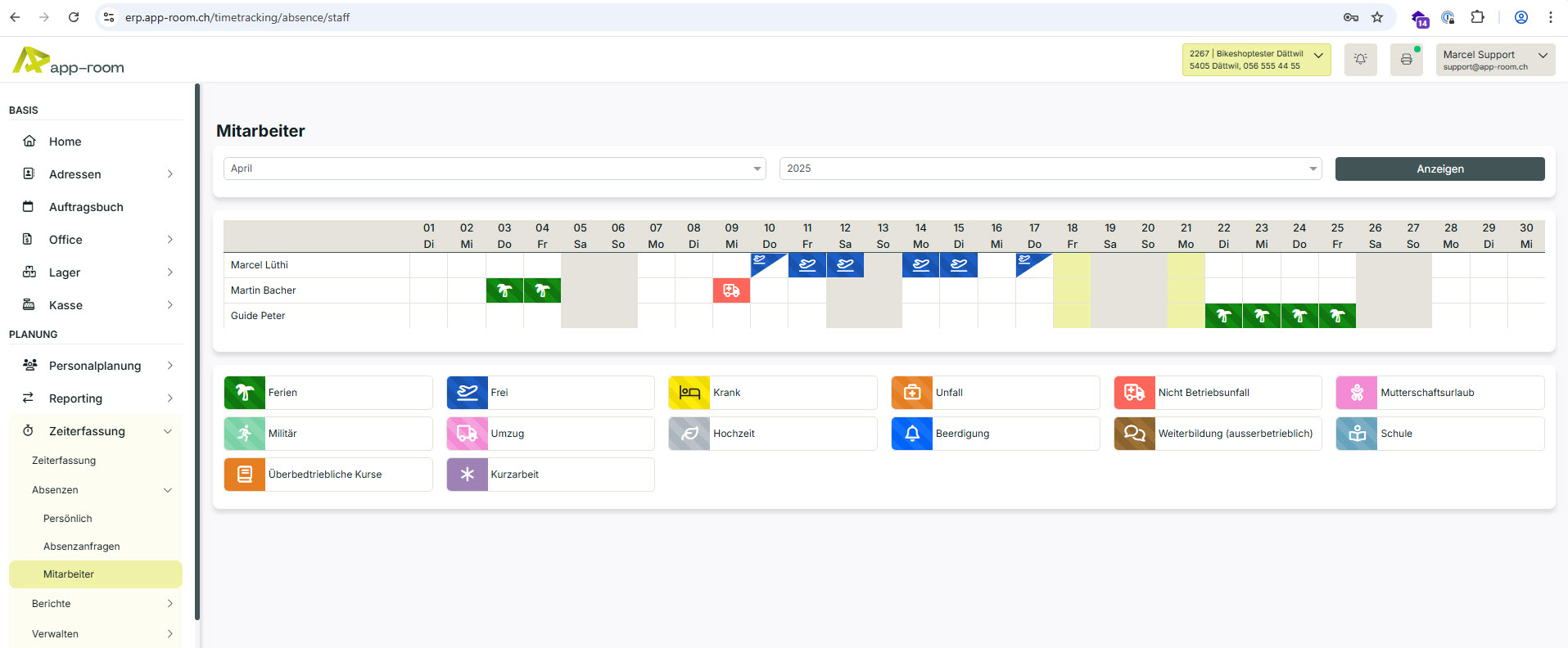Open the Bikeshoptester Dättwil company selector

tap(1256, 60)
